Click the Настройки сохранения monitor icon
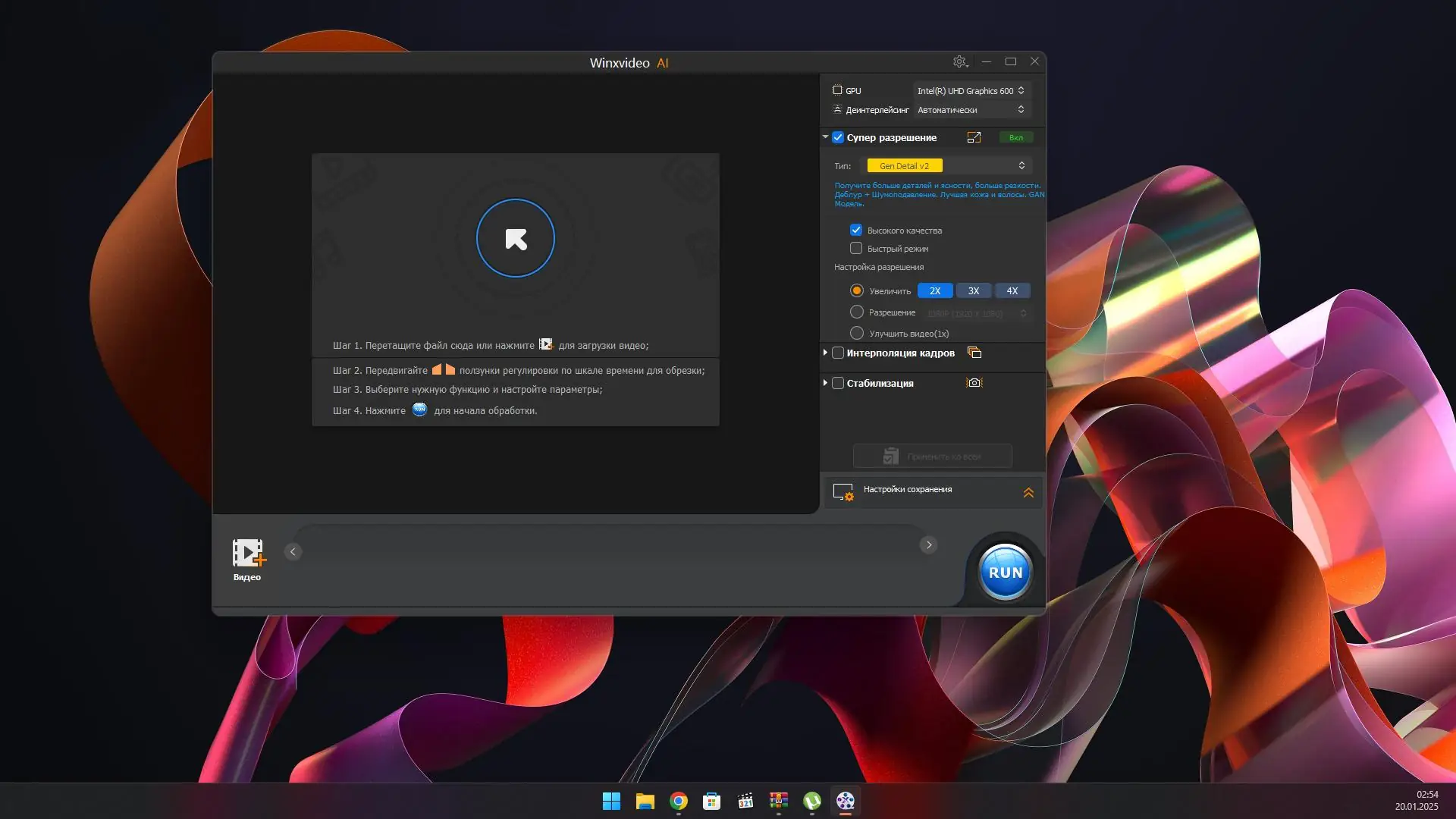This screenshot has width=1456, height=819. click(x=843, y=492)
